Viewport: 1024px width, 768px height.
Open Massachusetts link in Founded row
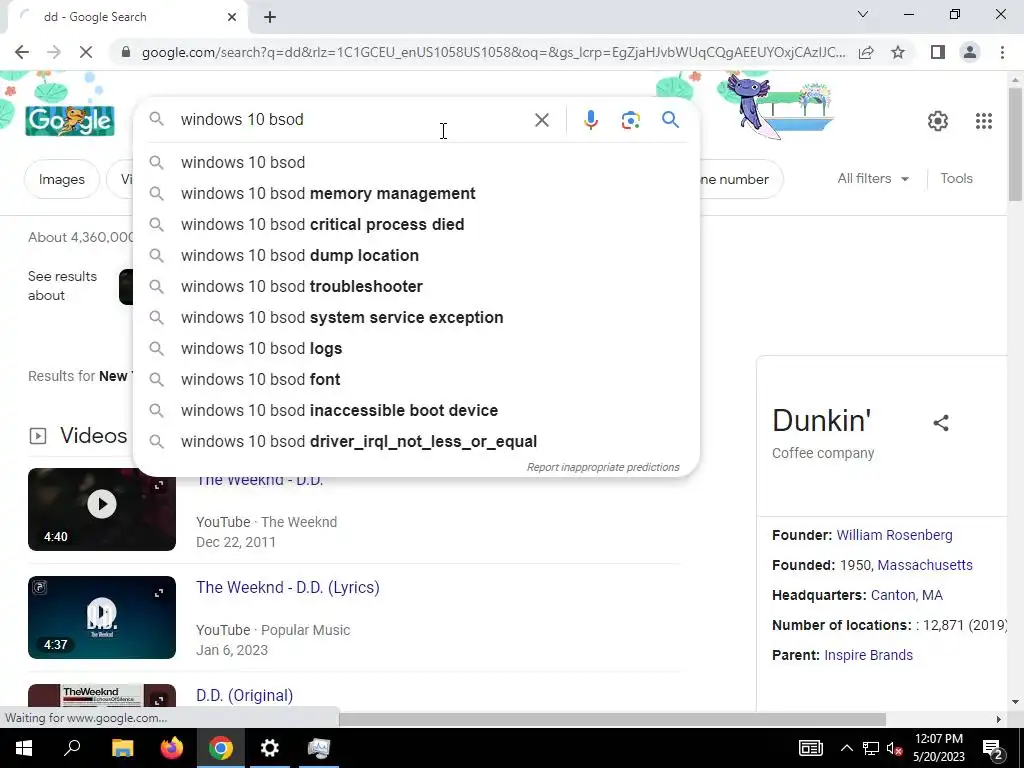(x=925, y=565)
